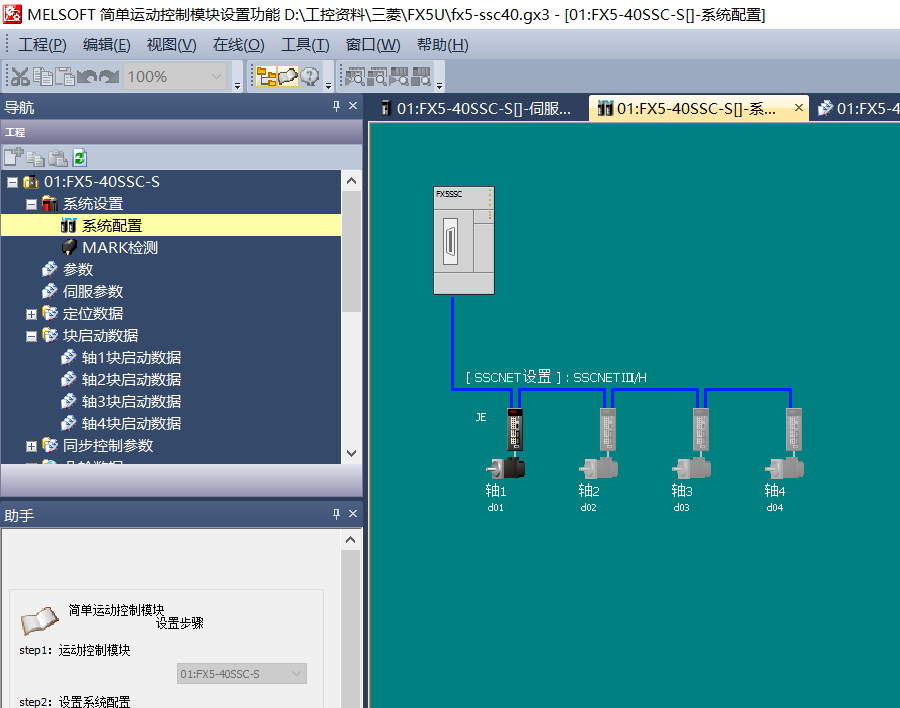
Task: Click the refresh icon in project panel
Action: (x=80, y=157)
